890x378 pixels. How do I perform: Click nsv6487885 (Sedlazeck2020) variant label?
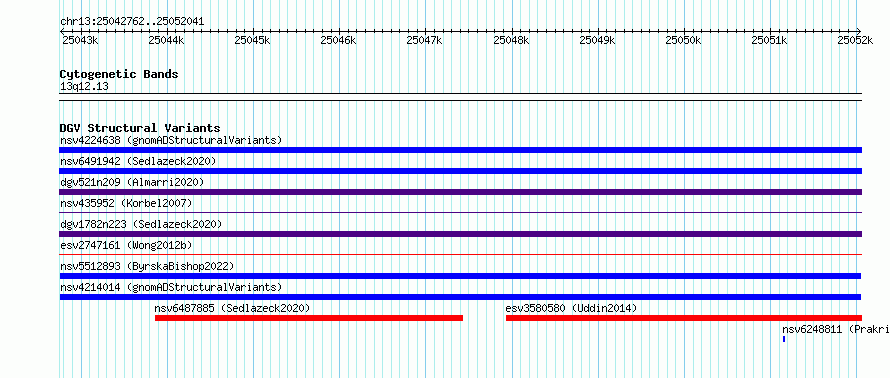coord(232,308)
